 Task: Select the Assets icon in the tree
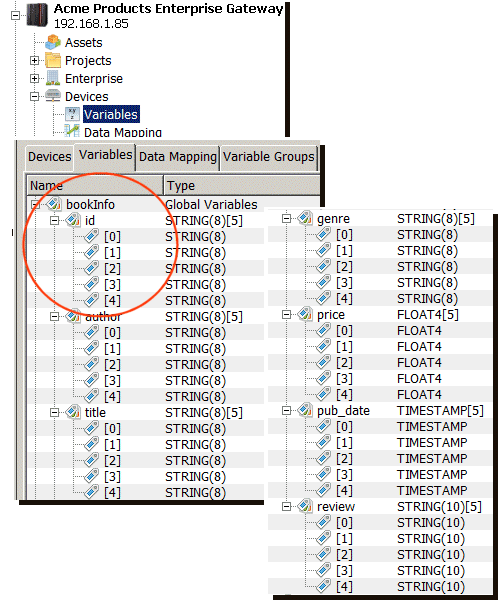pyautogui.click(x=53, y=42)
